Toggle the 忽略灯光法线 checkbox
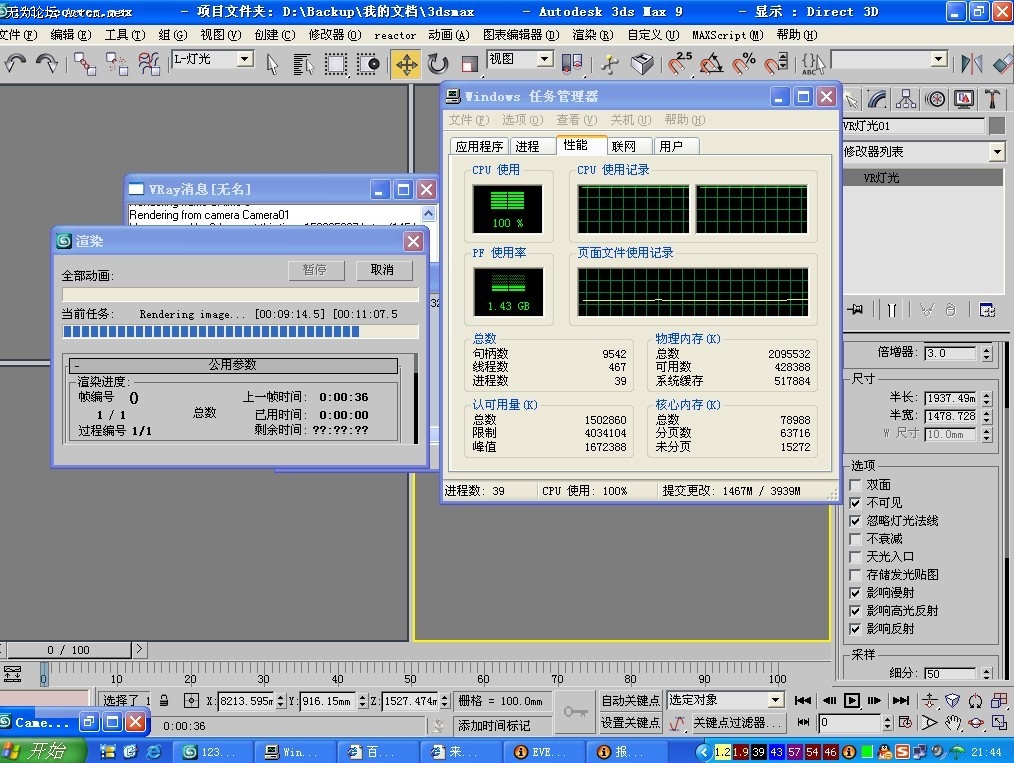1014x763 pixels. pyautogui.click(x=855, y=521)
